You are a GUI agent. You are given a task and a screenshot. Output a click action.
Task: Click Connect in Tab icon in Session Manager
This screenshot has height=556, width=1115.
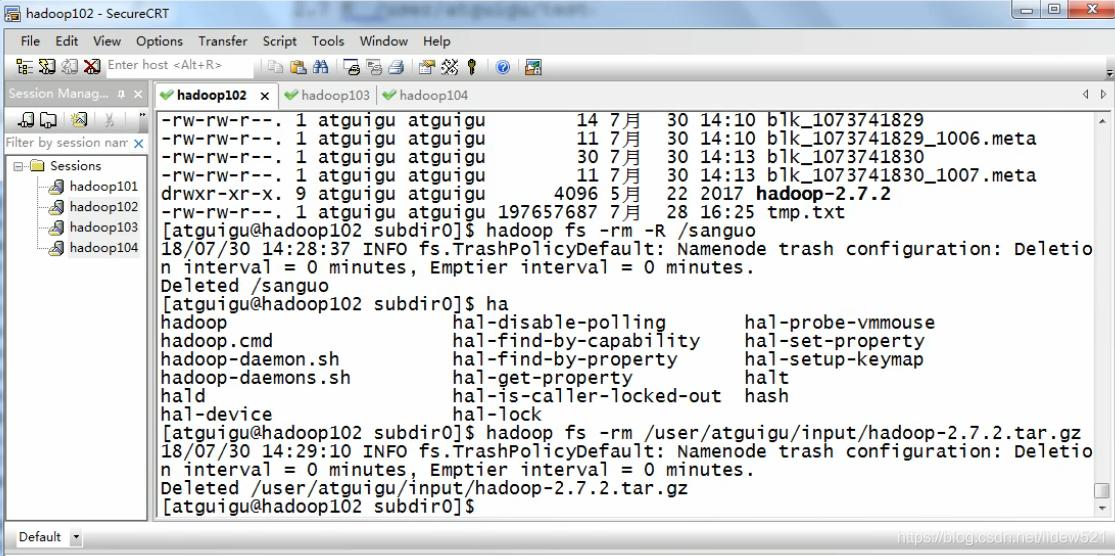point(48,119)
